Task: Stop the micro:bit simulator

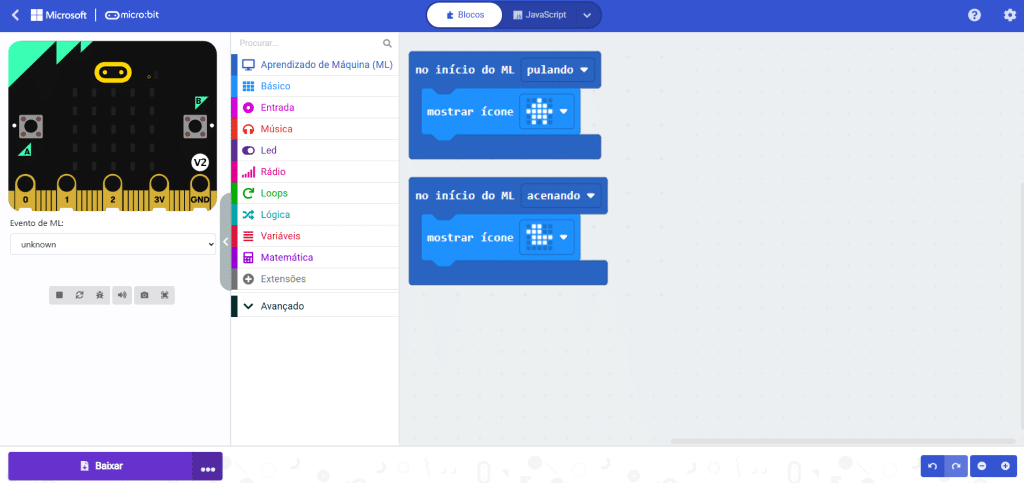Action: (x=59, y=295)
